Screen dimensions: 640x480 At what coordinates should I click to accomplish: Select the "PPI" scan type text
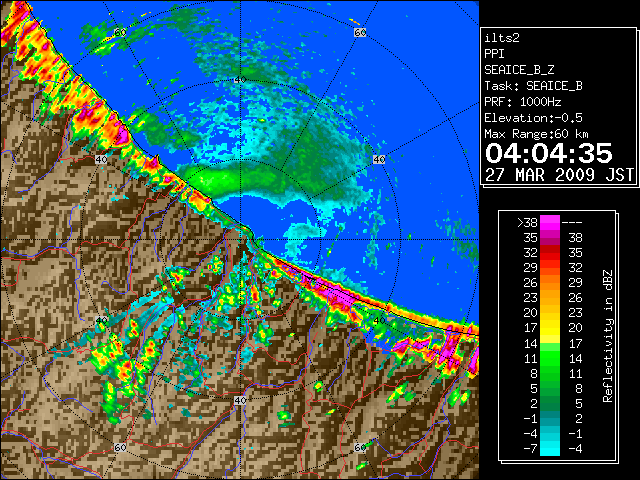coord(494,54)
